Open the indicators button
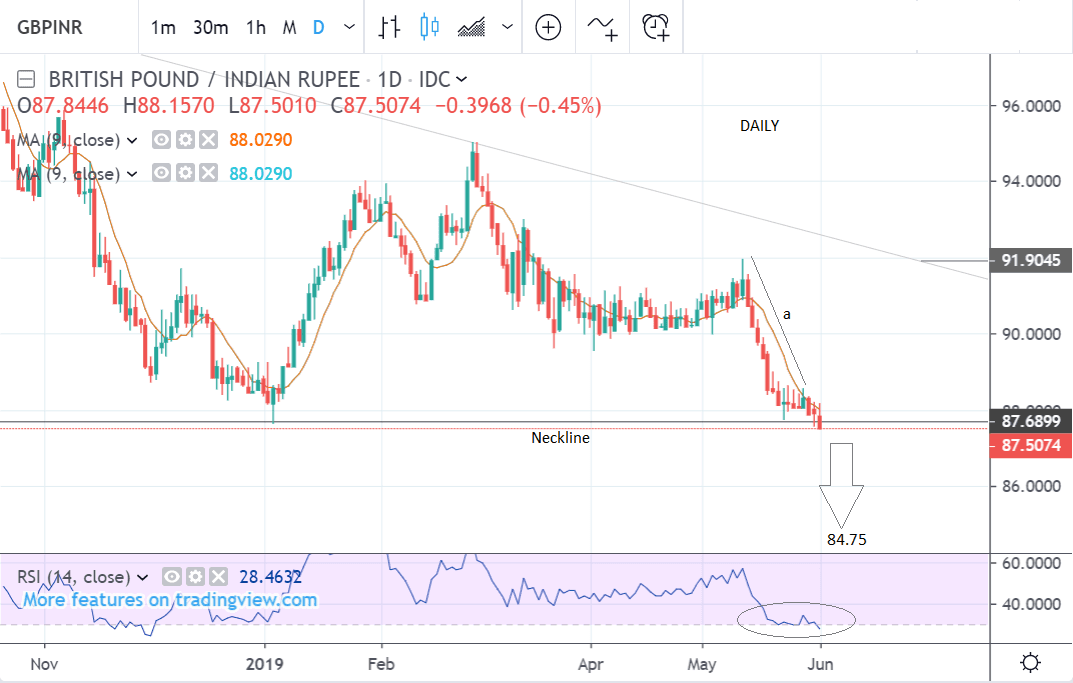The width and height of the screenshot is (1073, 683). click(602, 27)
